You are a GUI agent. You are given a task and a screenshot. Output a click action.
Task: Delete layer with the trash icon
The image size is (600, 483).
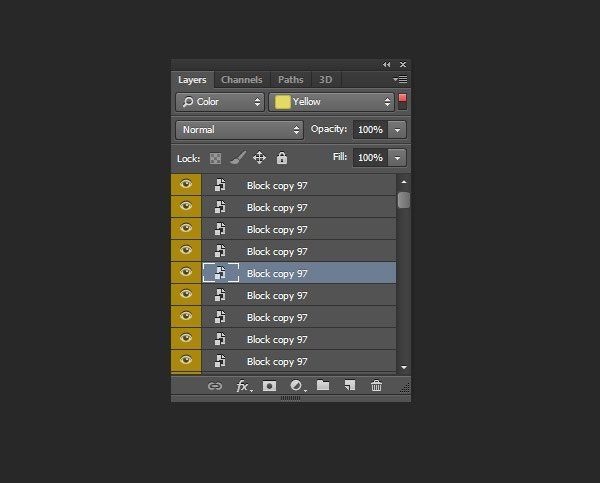click(x=376, y=385)
